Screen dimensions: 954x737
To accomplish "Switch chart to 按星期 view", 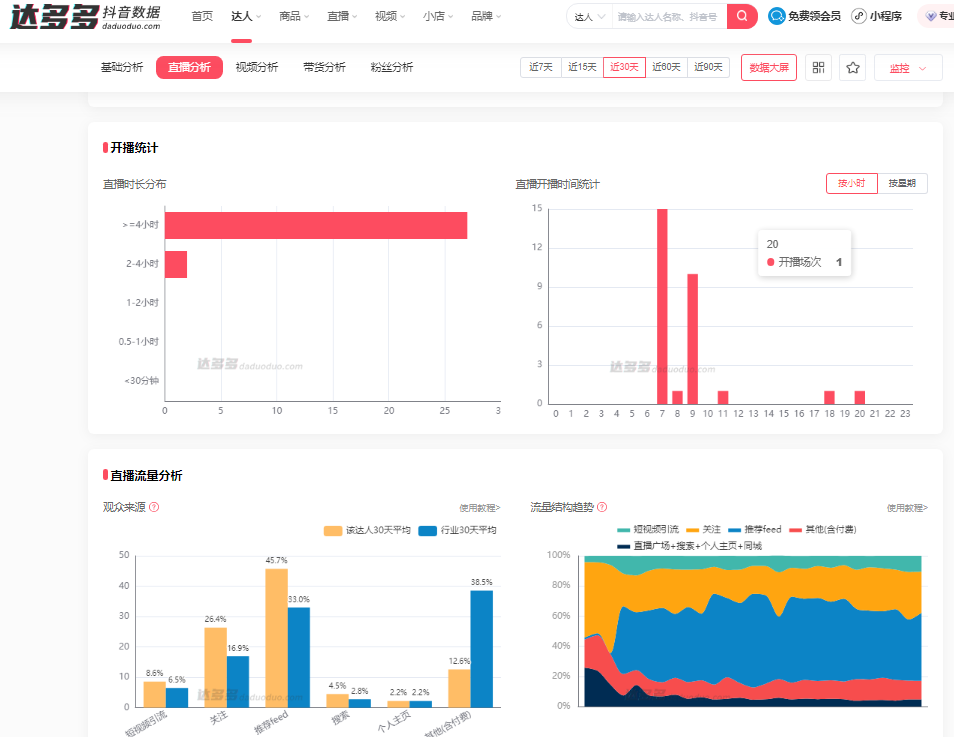I will (x=902, y=184).
